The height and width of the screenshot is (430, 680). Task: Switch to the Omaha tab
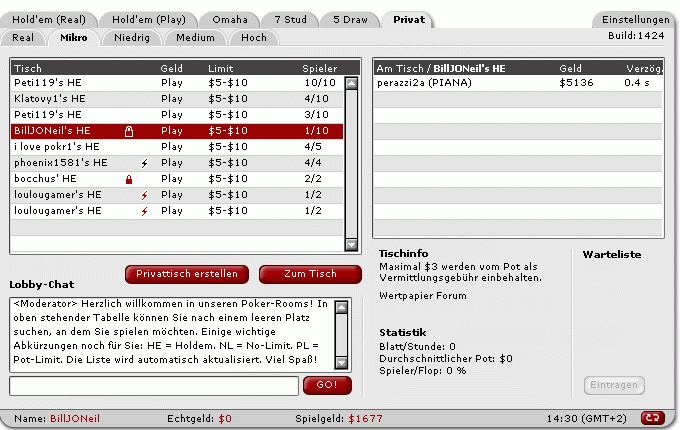click(230, 20)
